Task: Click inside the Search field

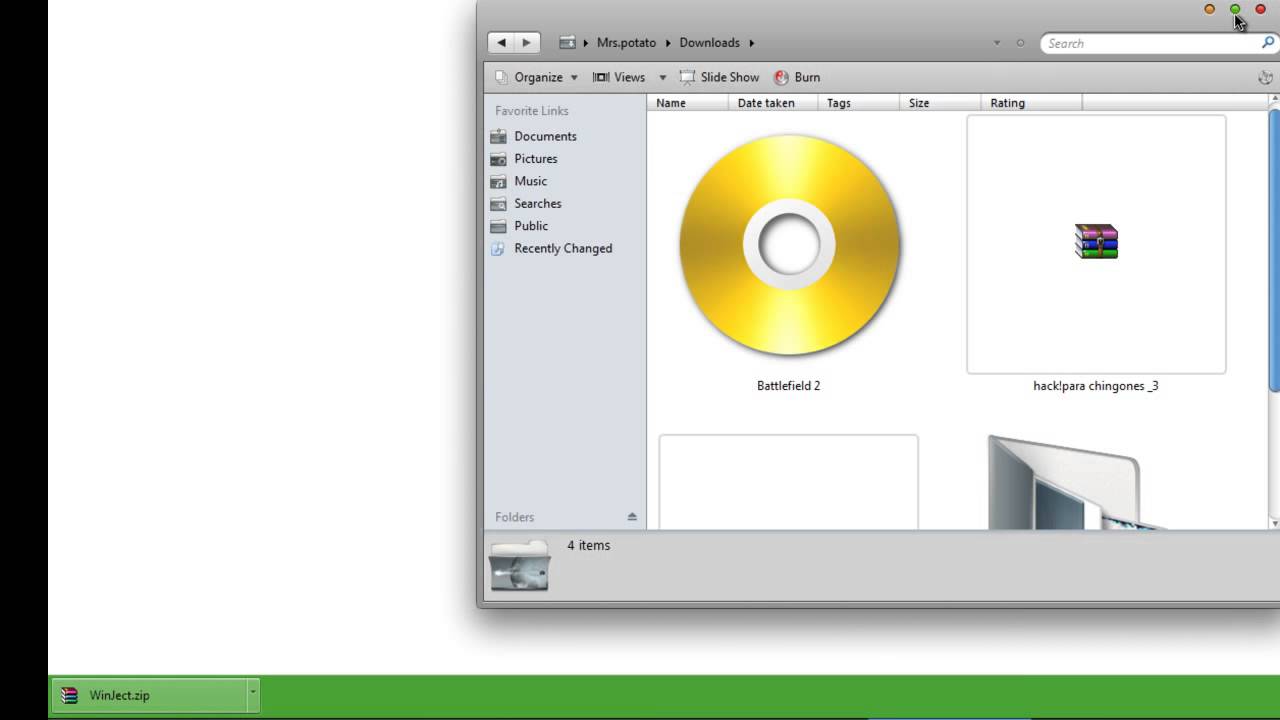Action: [1150, 43]
